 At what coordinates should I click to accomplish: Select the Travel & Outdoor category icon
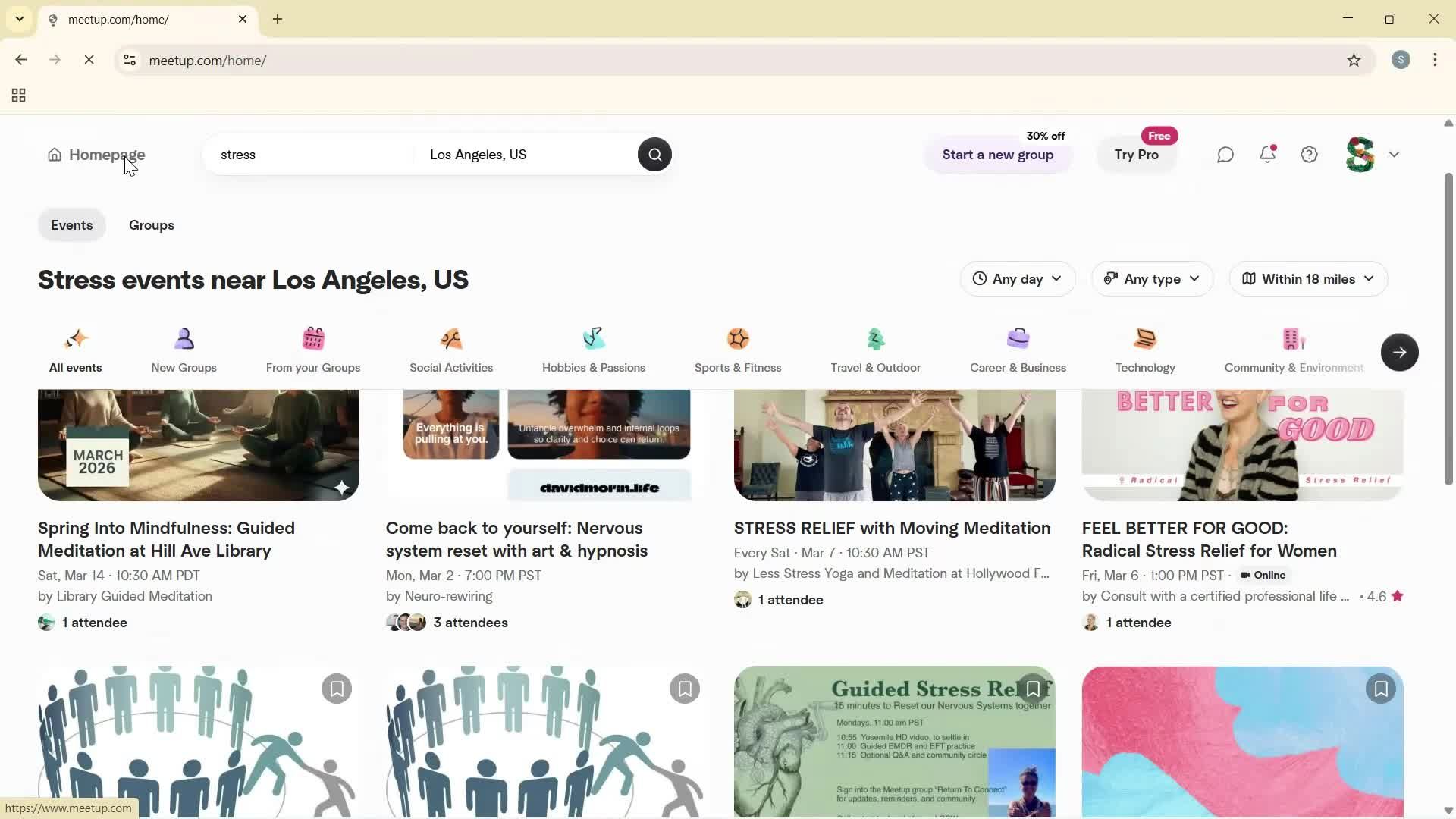click(875, 338)
